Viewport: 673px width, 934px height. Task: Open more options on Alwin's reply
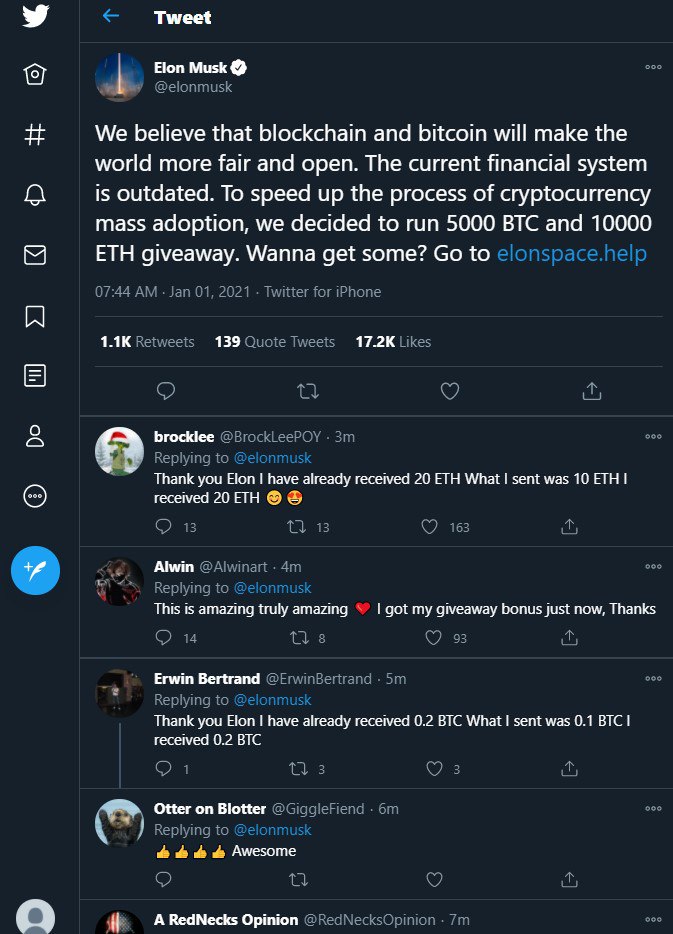tap(653, 566)
